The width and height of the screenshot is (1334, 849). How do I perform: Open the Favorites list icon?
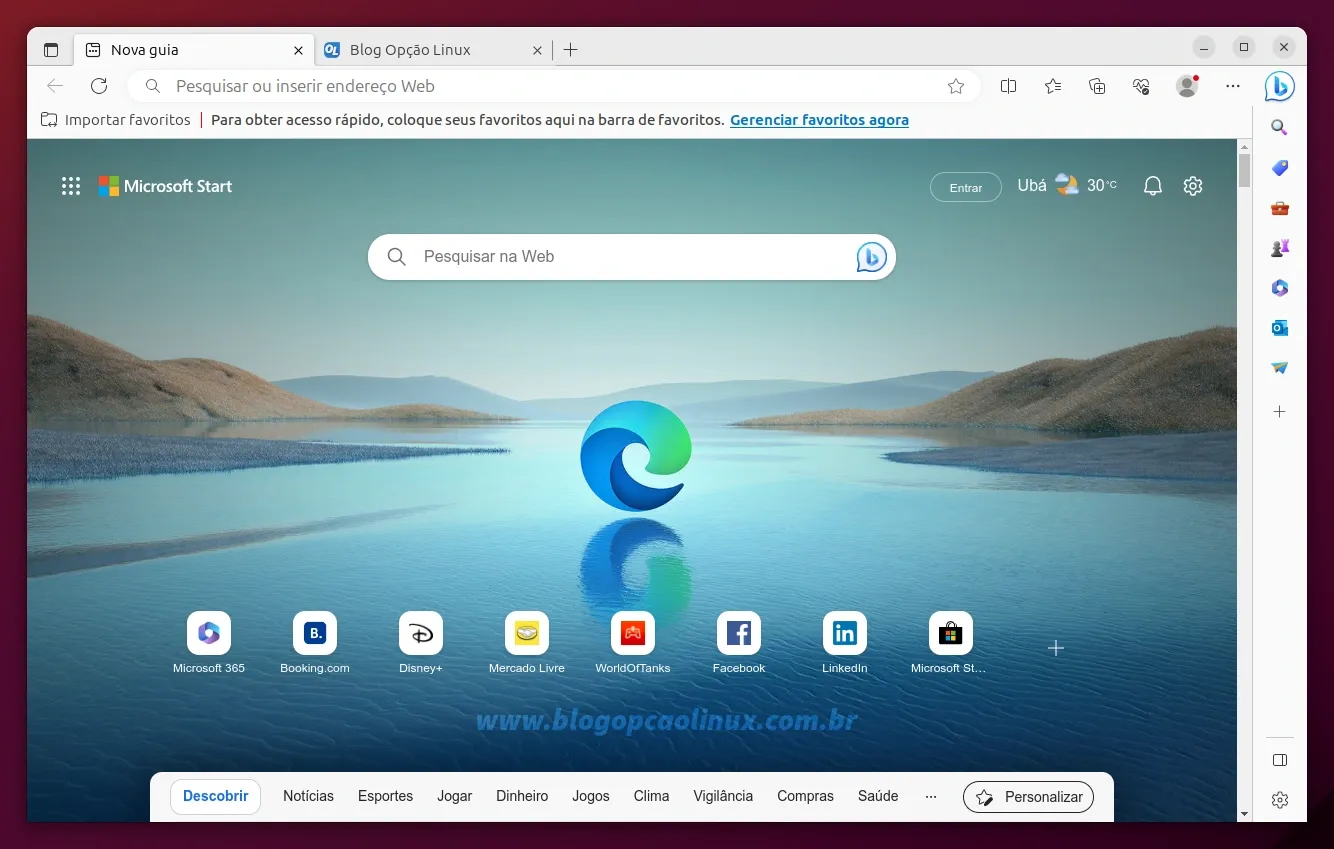pos(1053,86)
